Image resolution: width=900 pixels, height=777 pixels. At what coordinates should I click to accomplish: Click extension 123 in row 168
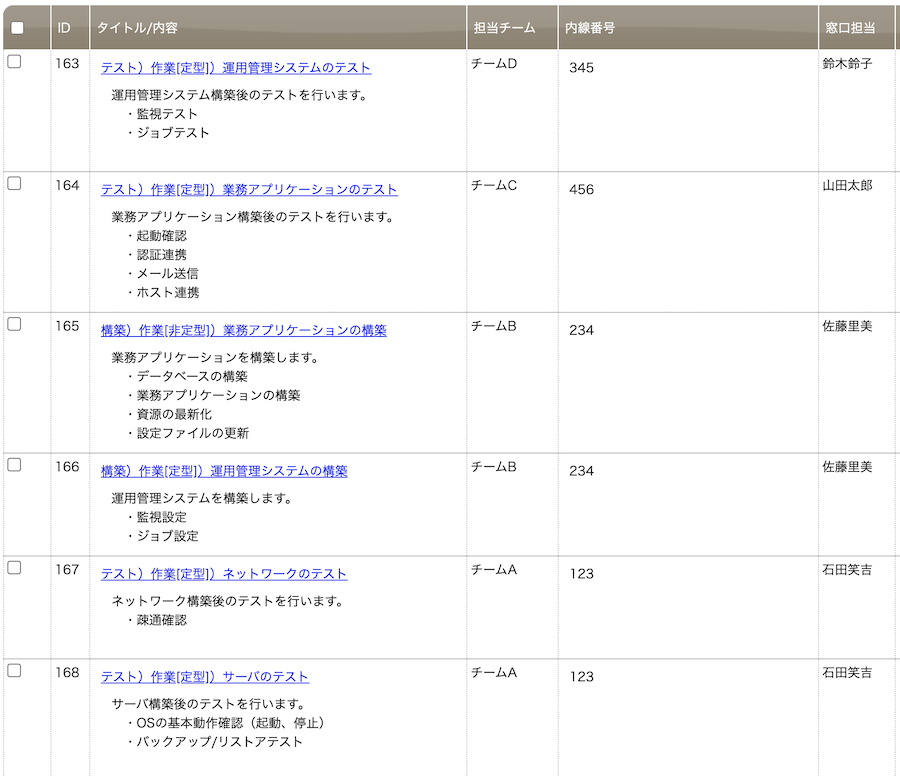pos(581,677)
